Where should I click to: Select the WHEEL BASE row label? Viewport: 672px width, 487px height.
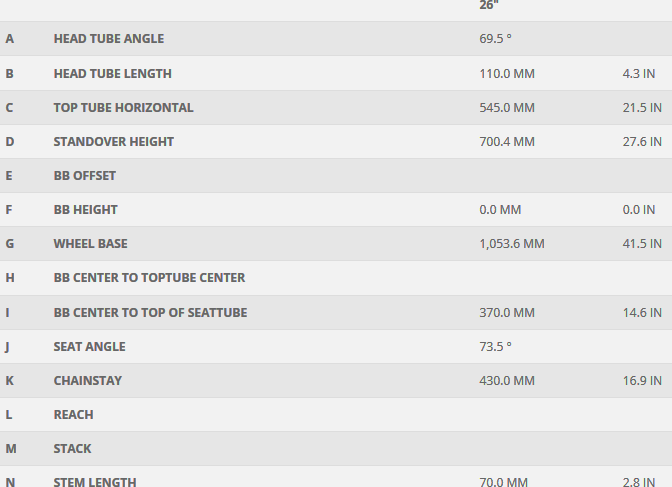coord(90,243)
